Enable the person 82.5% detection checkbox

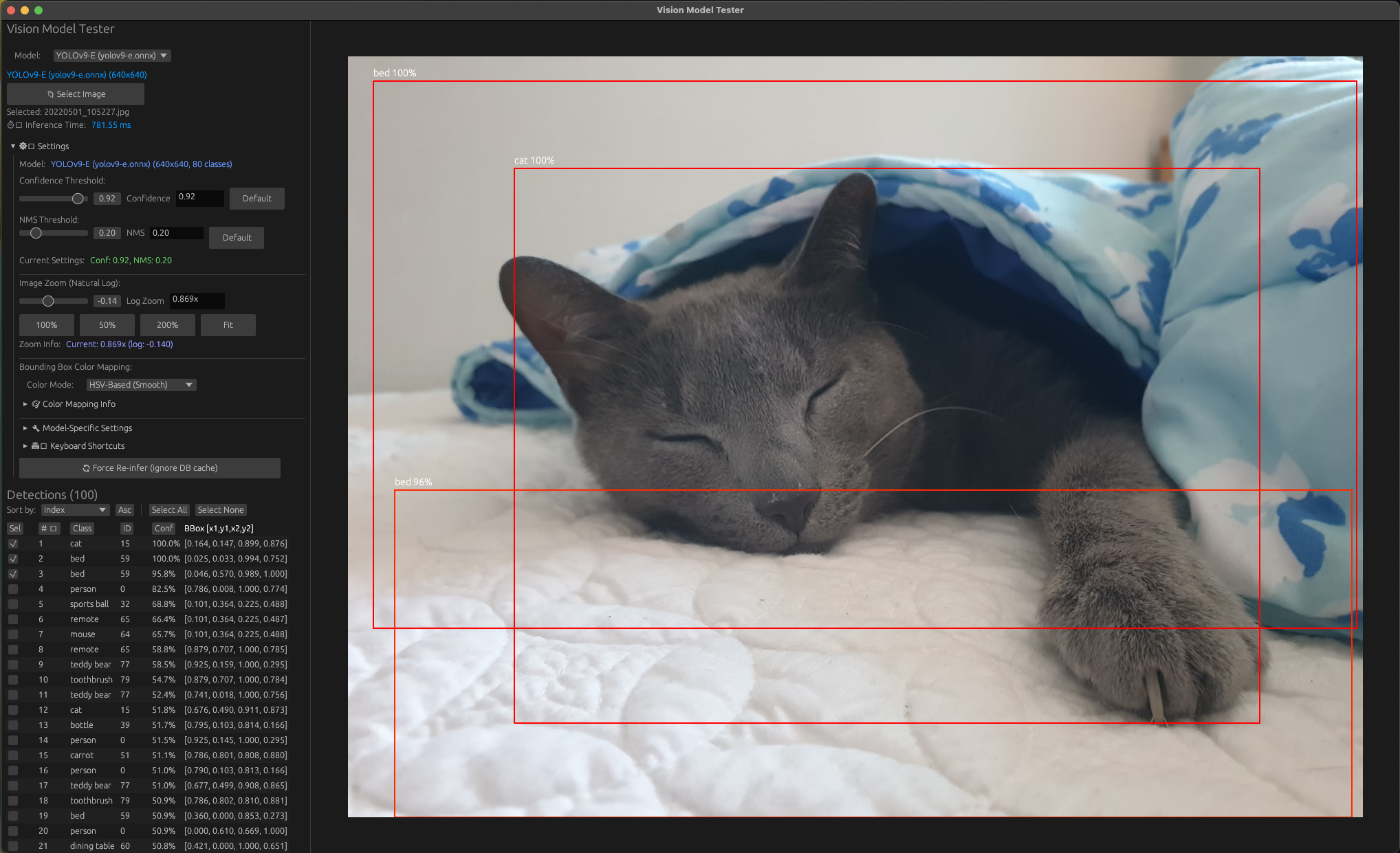point(13,589)
